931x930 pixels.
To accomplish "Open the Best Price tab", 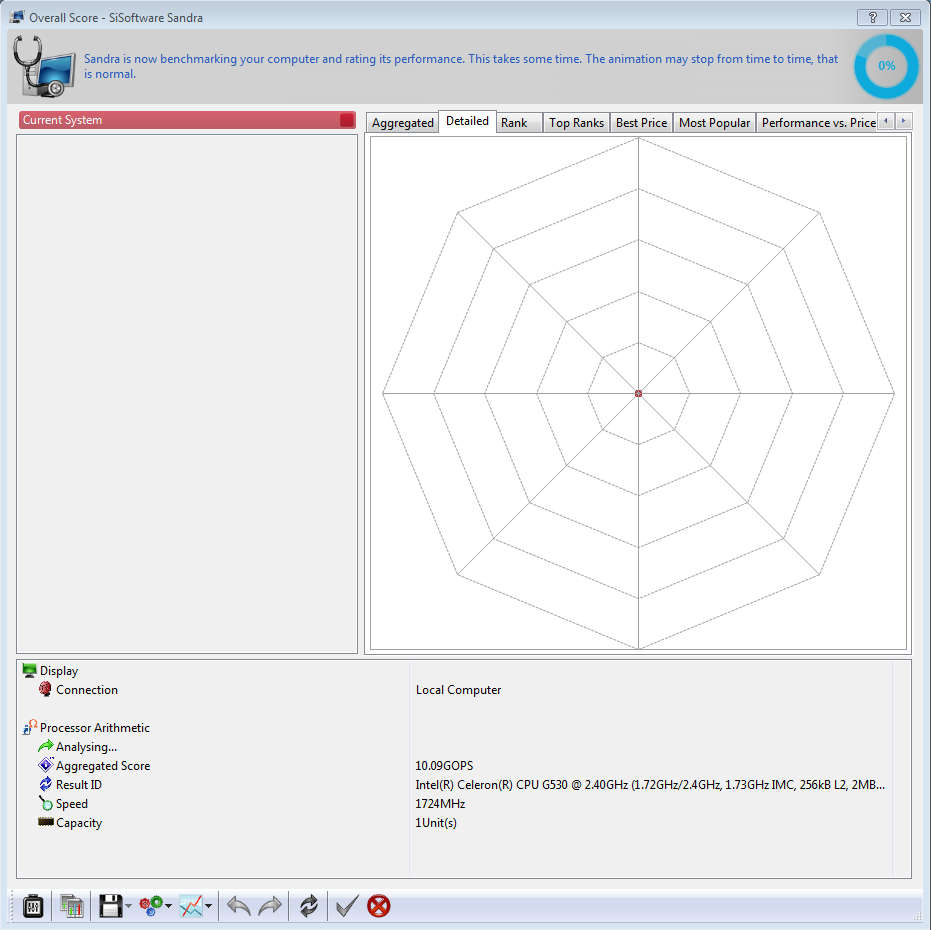I will [x=641, y=123].
